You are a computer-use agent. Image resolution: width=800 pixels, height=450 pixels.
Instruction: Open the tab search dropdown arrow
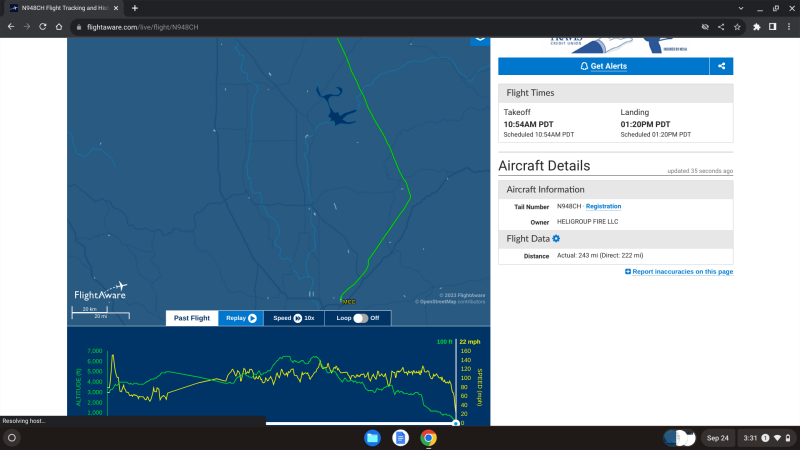741,8
